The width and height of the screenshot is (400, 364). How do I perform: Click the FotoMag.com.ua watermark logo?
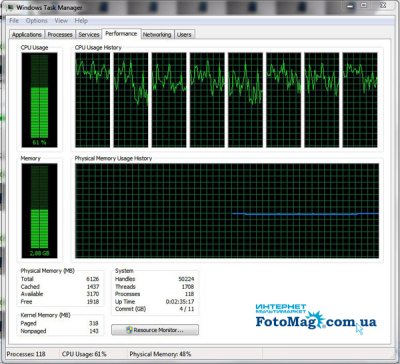[x=316, y=317]
